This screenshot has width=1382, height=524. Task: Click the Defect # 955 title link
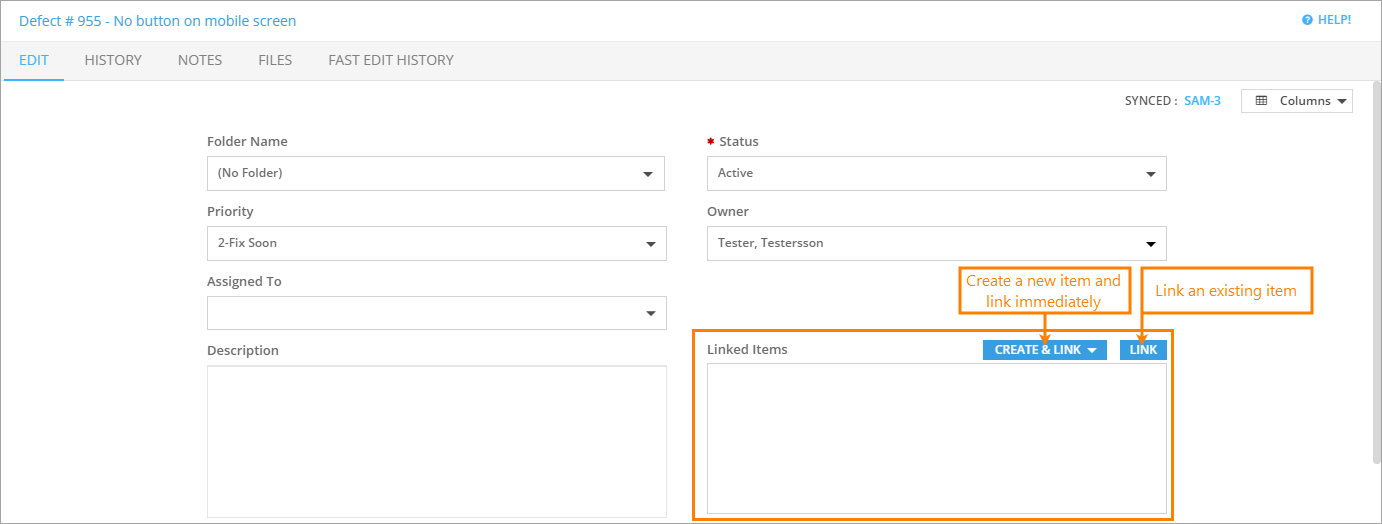pyautogui.click(x=157, y=20)
